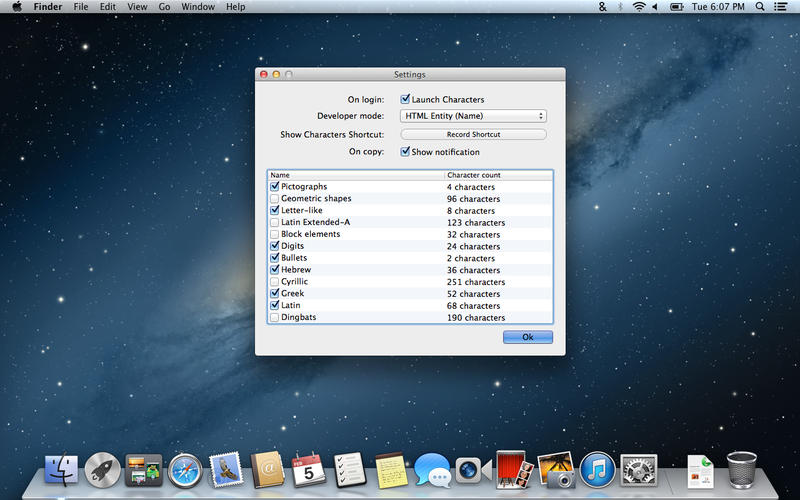Image resolution: width=800 pixels, height=500 pixels.
Task: Open Reminders checklist icon in Dock
Action: tap(350, 469)
